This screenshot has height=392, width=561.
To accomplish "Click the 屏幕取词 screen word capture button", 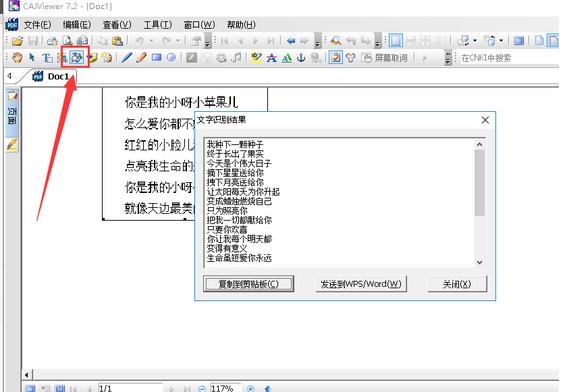I will (385, 58).
